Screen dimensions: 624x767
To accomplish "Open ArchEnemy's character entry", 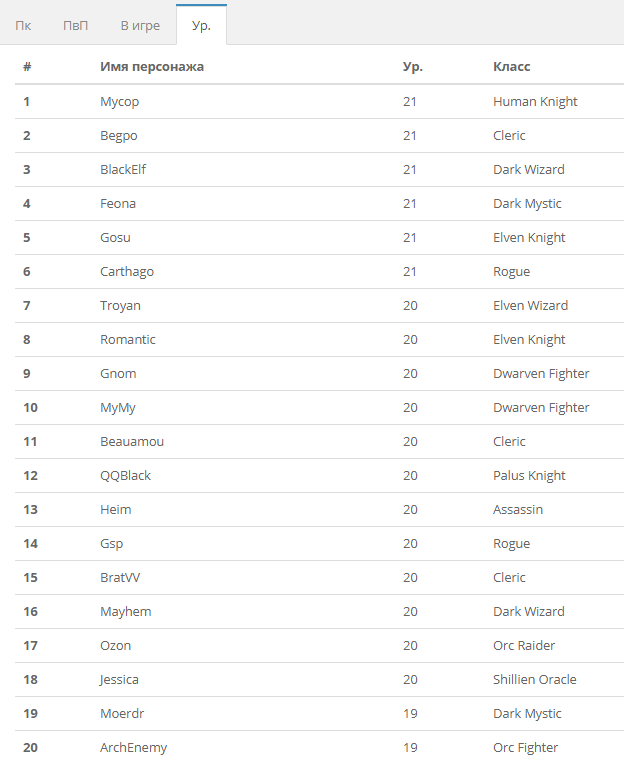I will click(x=133, y=748).
